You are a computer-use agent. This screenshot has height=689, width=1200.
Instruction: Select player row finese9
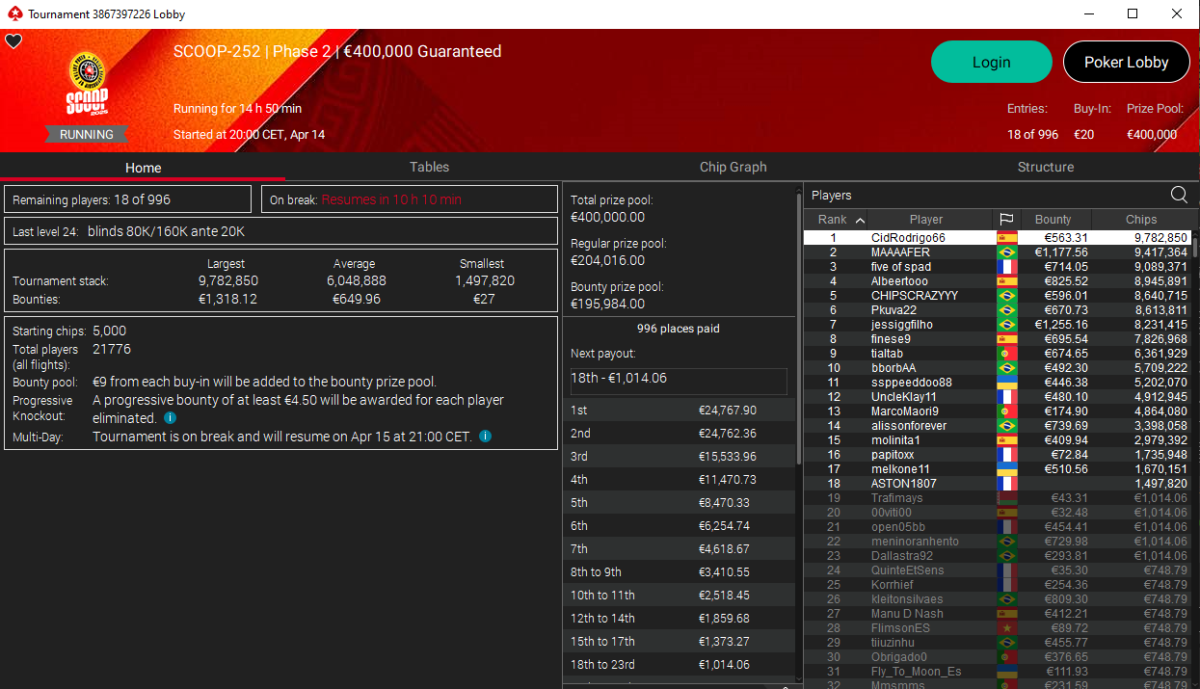[x=997, y=339]
